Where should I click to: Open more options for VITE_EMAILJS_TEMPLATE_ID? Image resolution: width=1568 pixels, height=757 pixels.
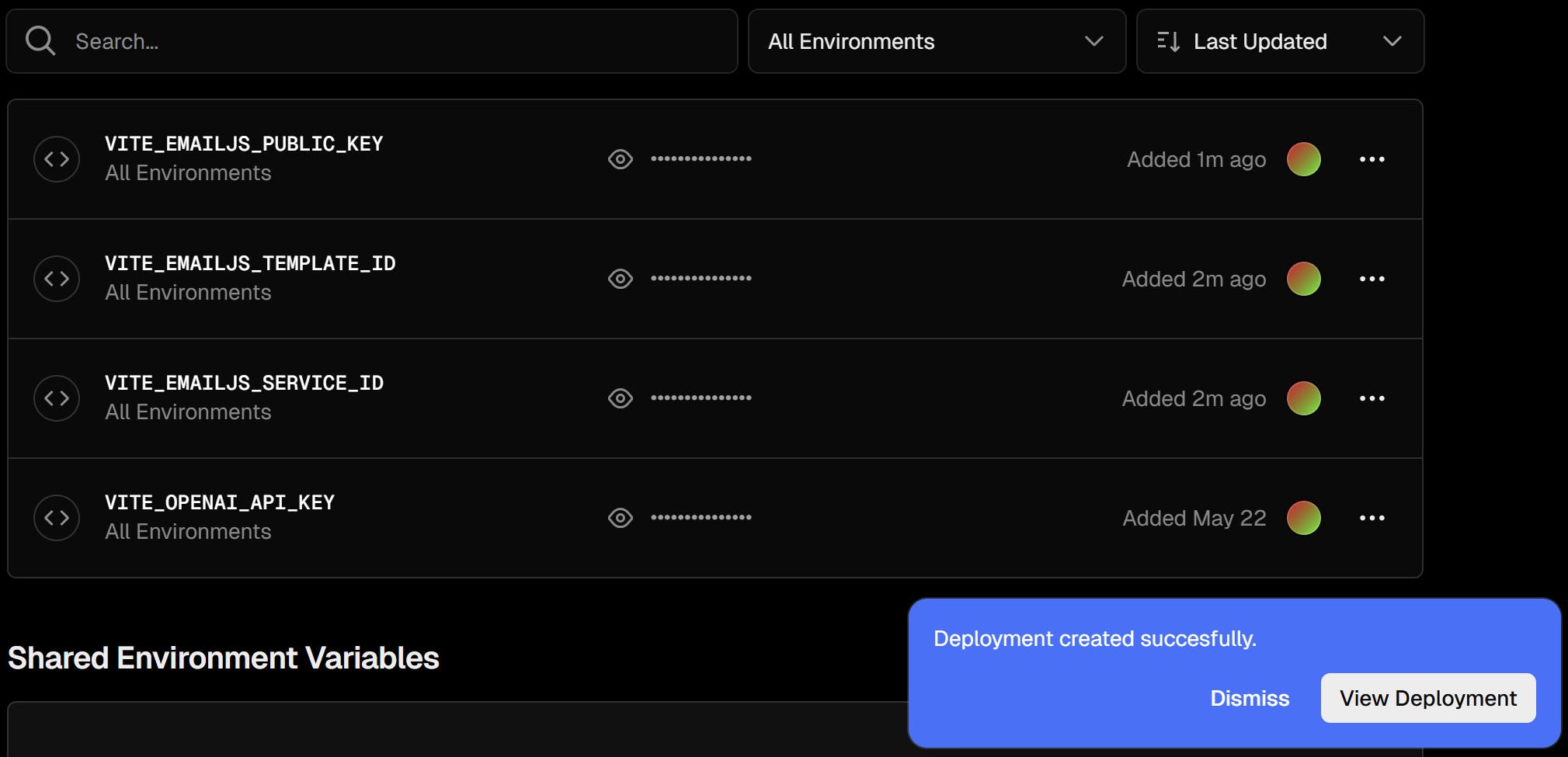point(1372,279)
